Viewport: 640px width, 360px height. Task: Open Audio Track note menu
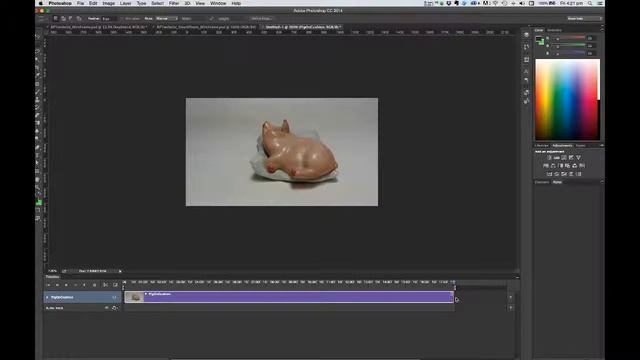(x=114, y=308)
